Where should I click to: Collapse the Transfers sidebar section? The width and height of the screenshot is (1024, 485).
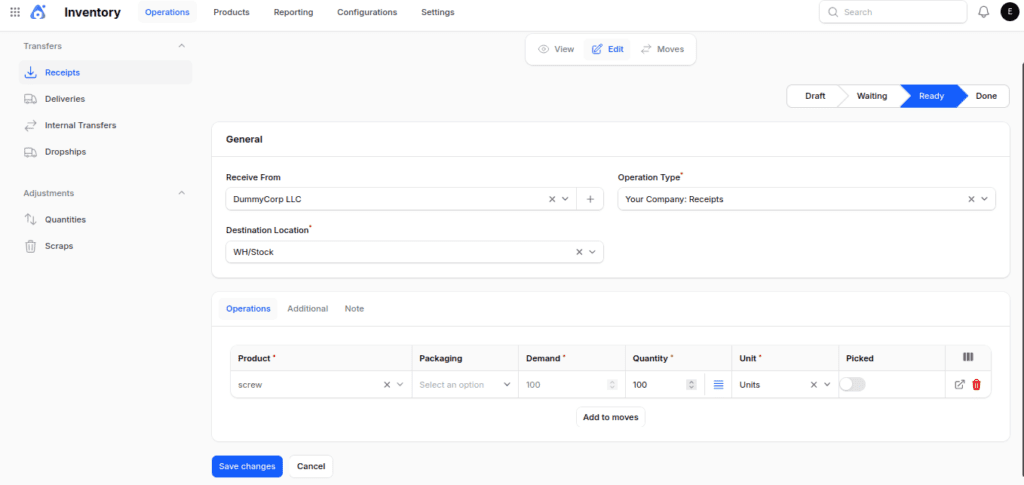182,46
